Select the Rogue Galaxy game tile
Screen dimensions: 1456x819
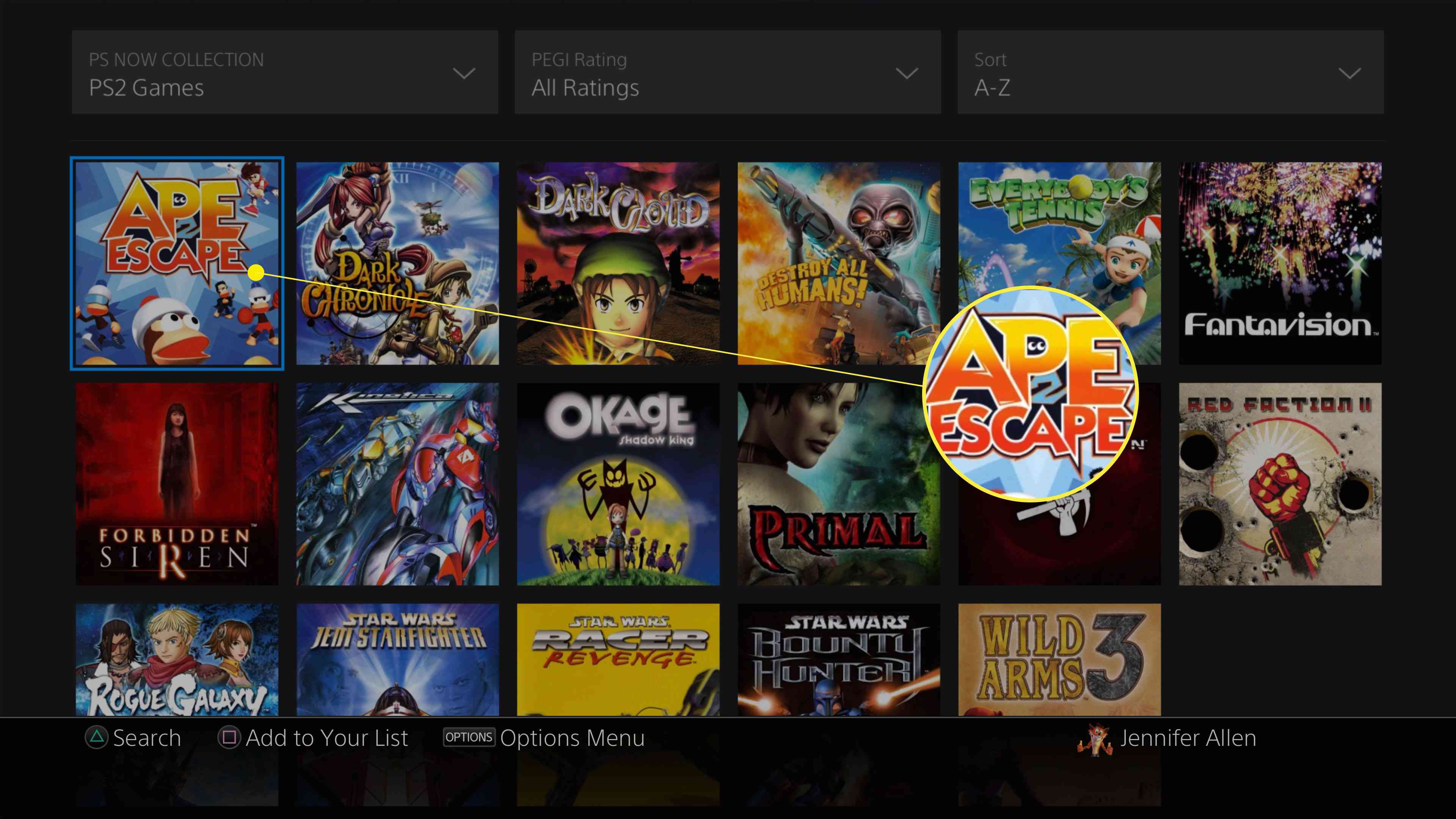[x=177, y=660]
